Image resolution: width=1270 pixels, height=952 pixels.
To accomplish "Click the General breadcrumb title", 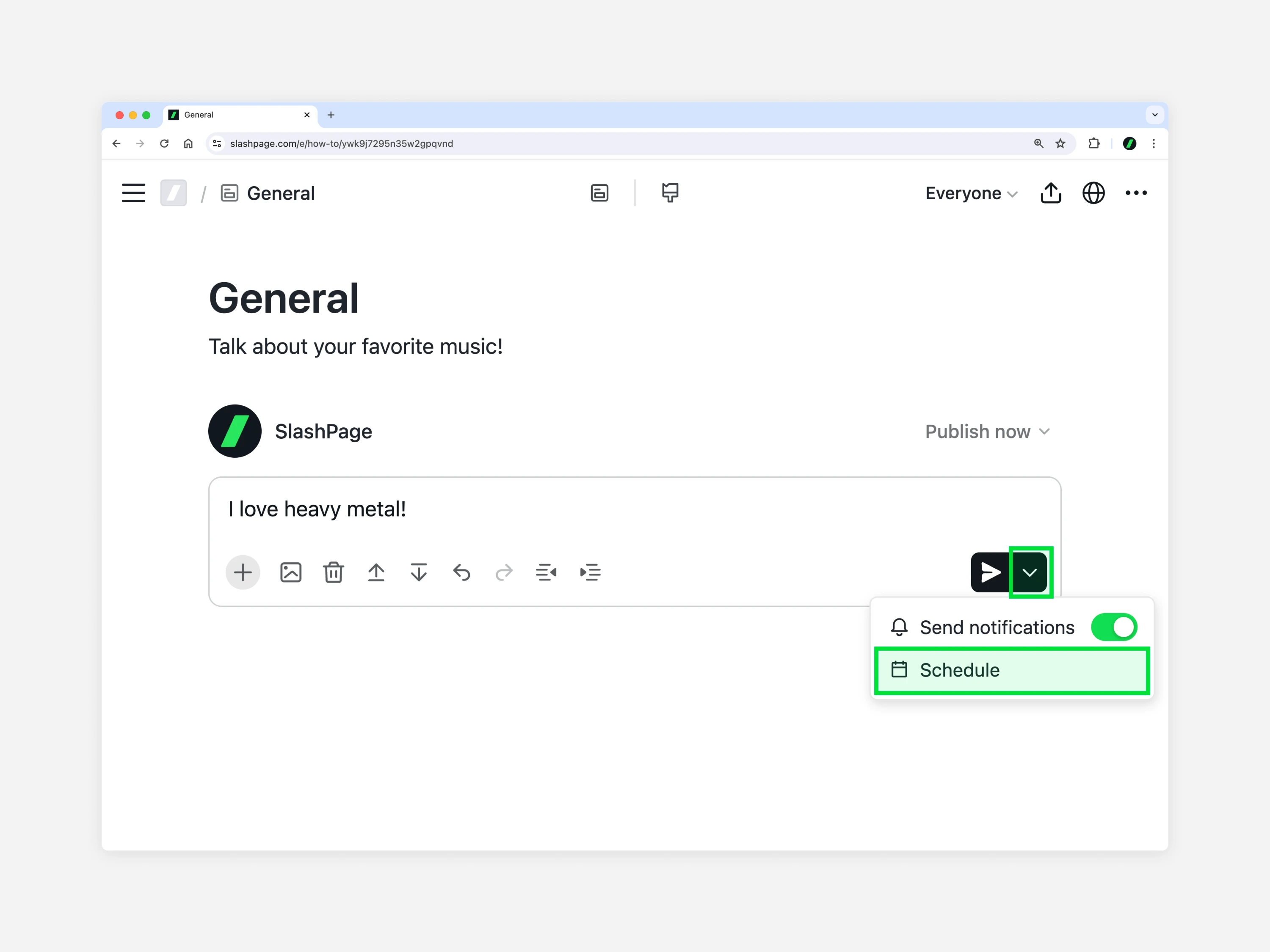I will [281, 193].
